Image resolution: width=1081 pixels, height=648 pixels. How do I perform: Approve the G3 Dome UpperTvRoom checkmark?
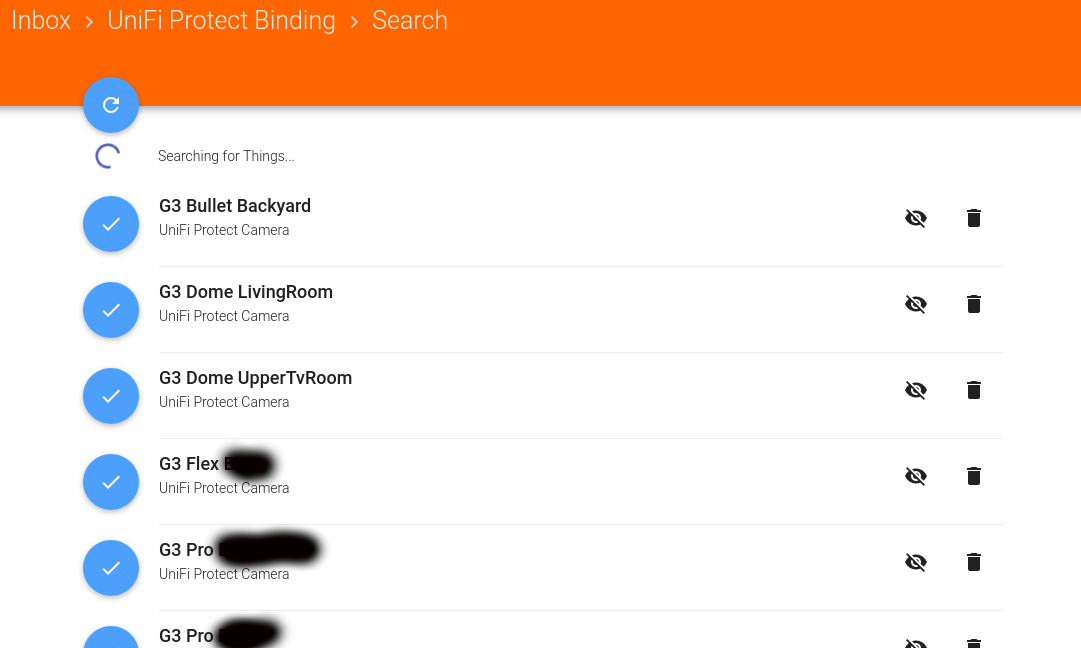(111, 396)
